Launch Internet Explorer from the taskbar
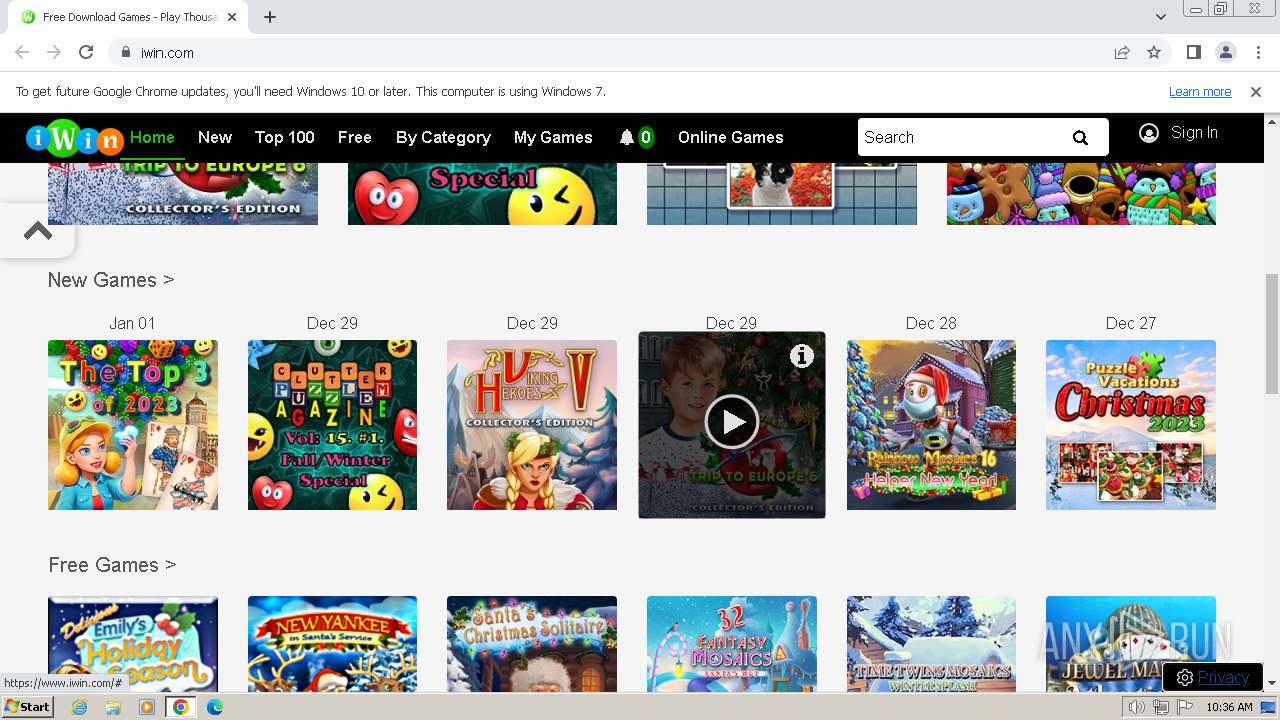 pyautogui.click(x=80, y=707)
